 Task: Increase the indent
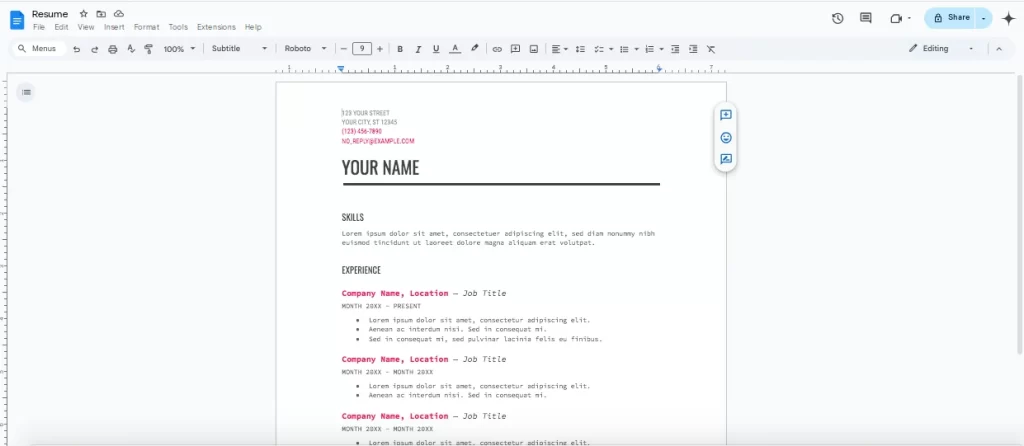click(693, 49)
